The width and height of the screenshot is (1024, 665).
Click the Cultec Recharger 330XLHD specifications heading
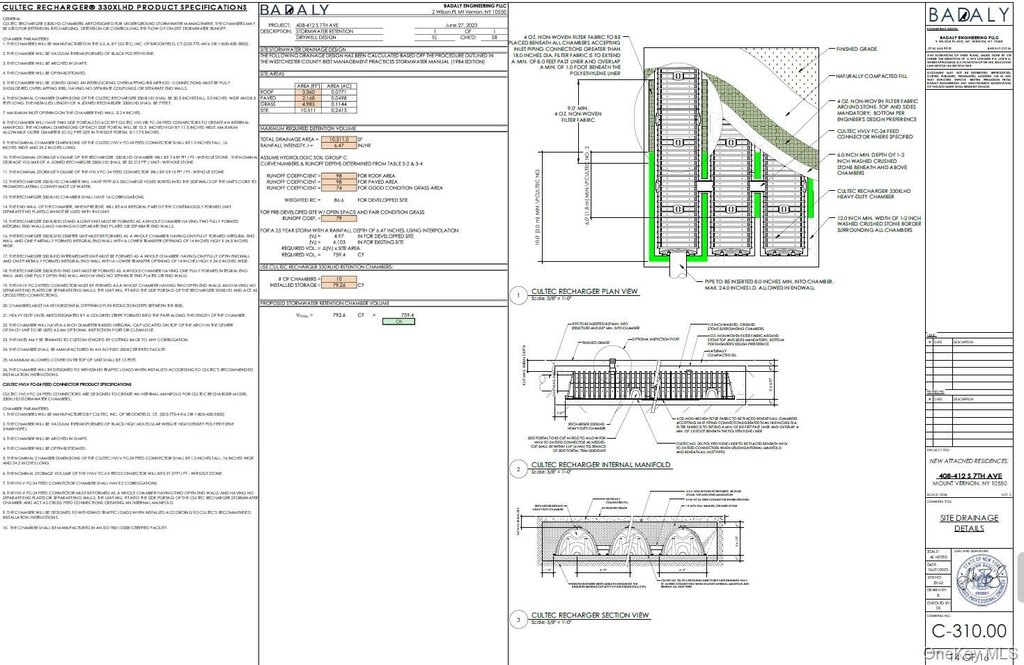(125, 7)
